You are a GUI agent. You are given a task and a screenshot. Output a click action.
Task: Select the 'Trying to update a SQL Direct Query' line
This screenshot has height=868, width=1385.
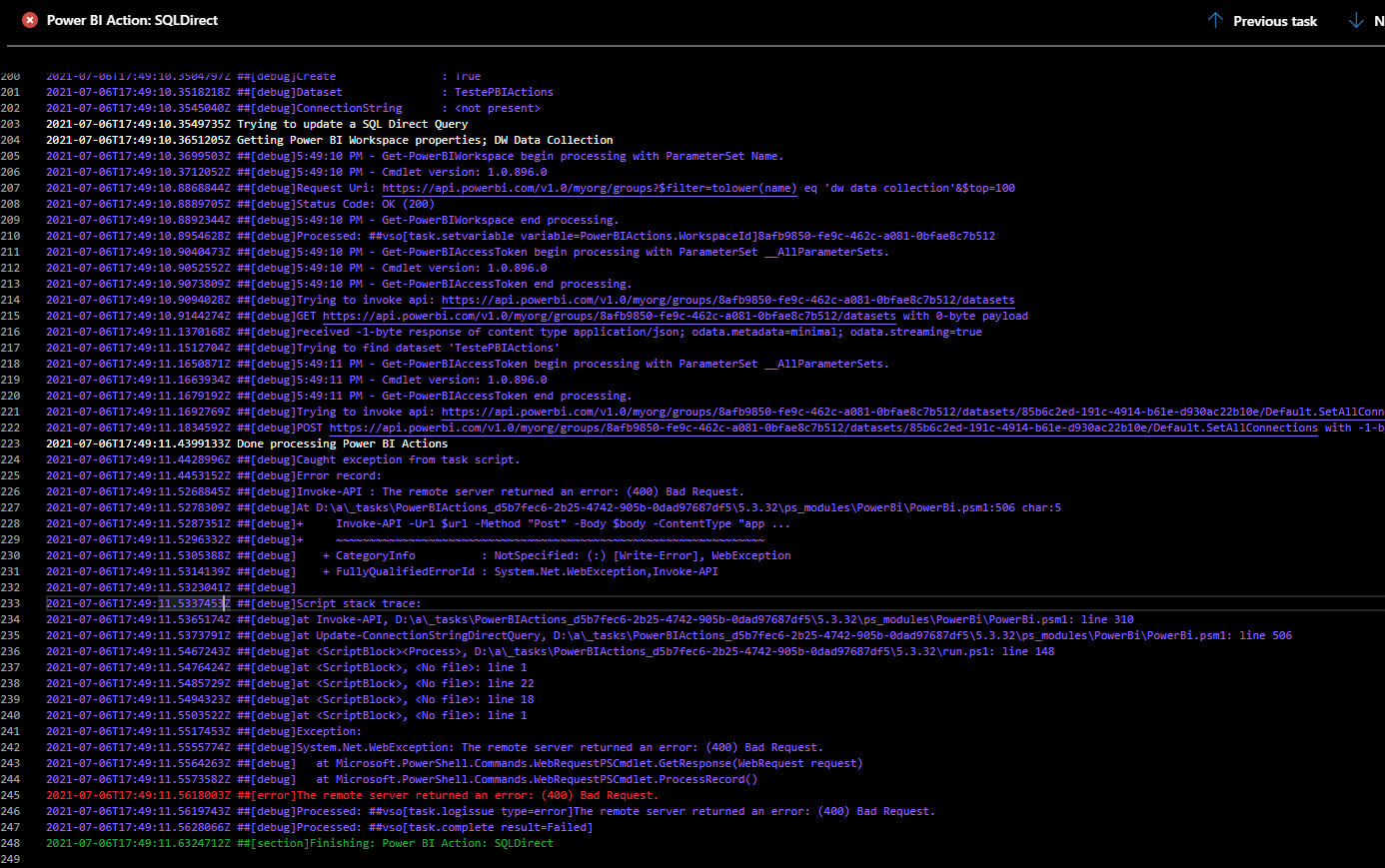(x=257, y=124)
